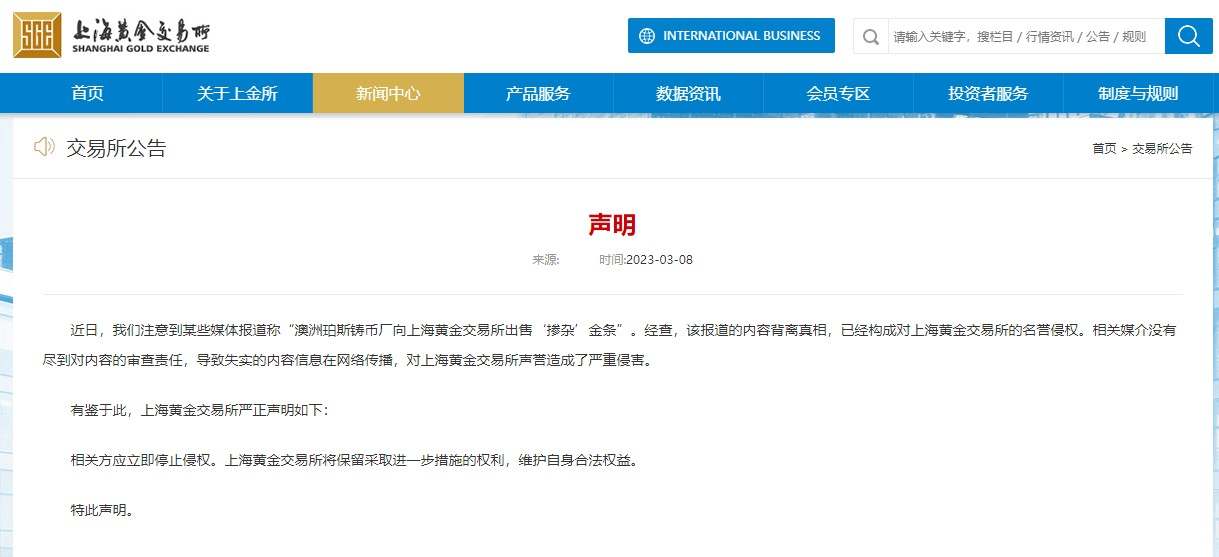Open the 投资者服务 menu

[988, 94]
